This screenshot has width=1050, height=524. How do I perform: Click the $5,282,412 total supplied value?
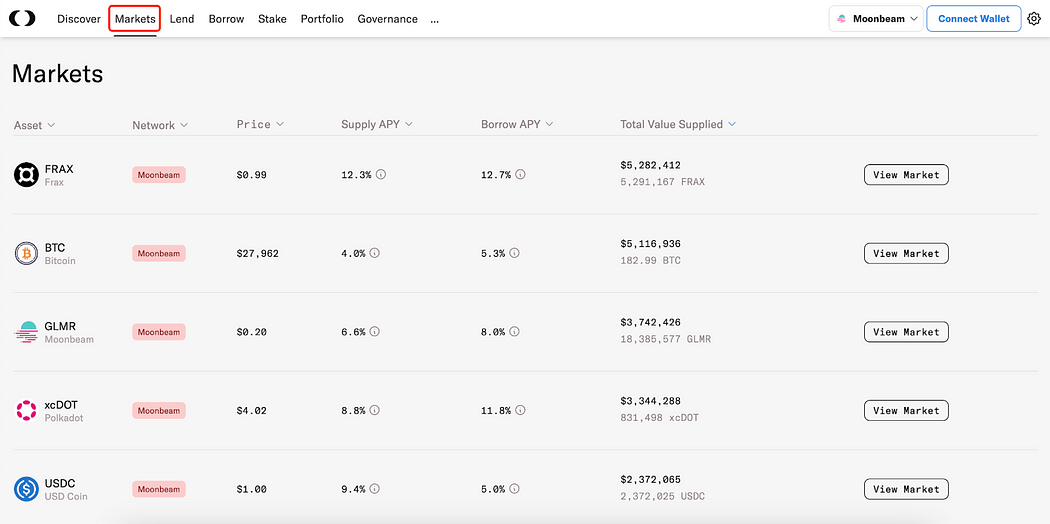pos(650,165)
